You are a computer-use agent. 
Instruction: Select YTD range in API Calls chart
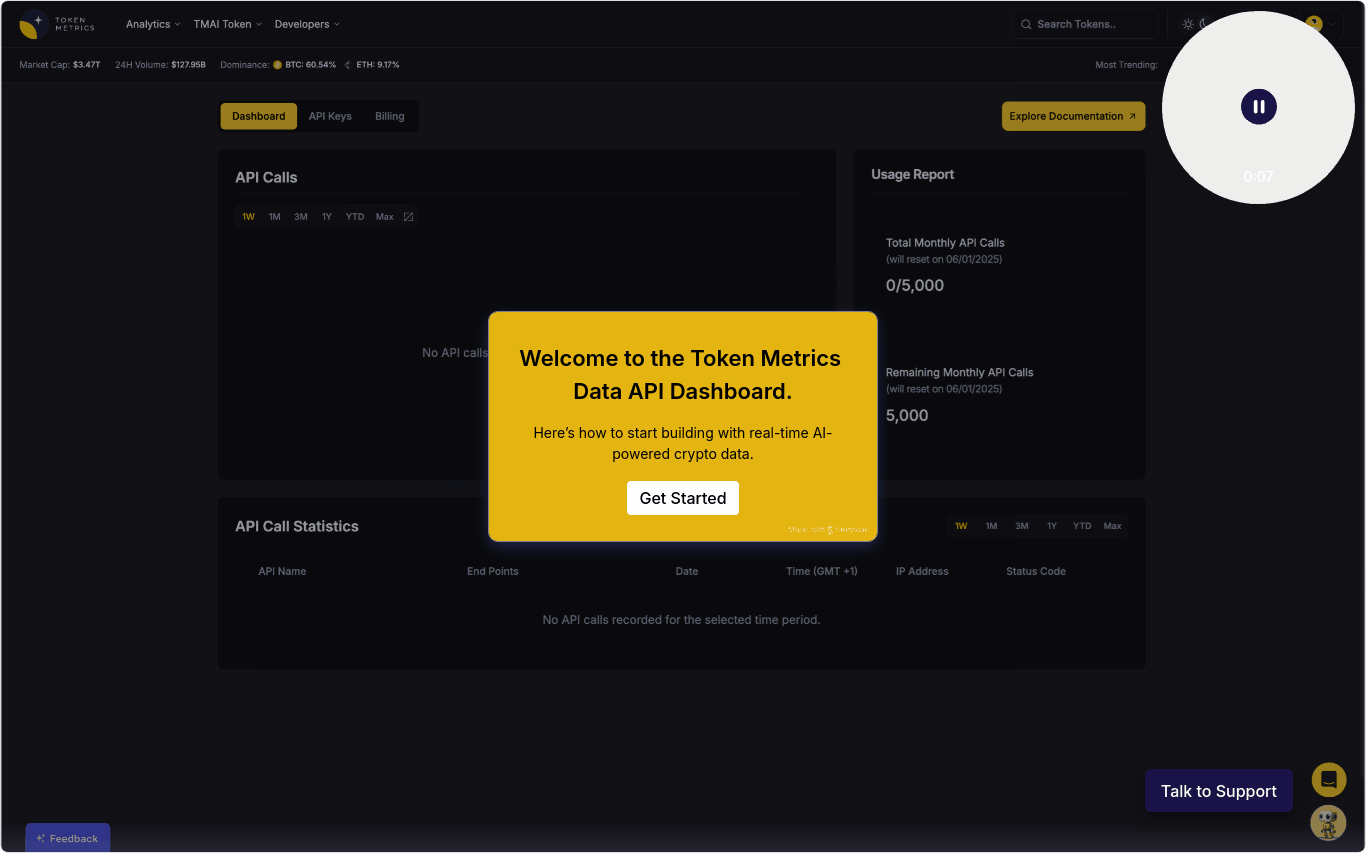[x=355, y=217]
